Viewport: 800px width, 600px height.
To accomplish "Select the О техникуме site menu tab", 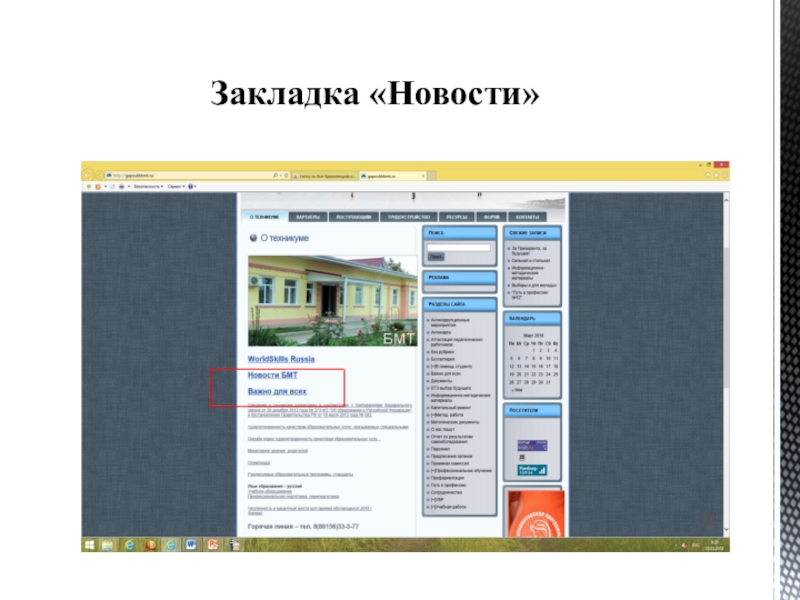I will click(x=264, y=217).
